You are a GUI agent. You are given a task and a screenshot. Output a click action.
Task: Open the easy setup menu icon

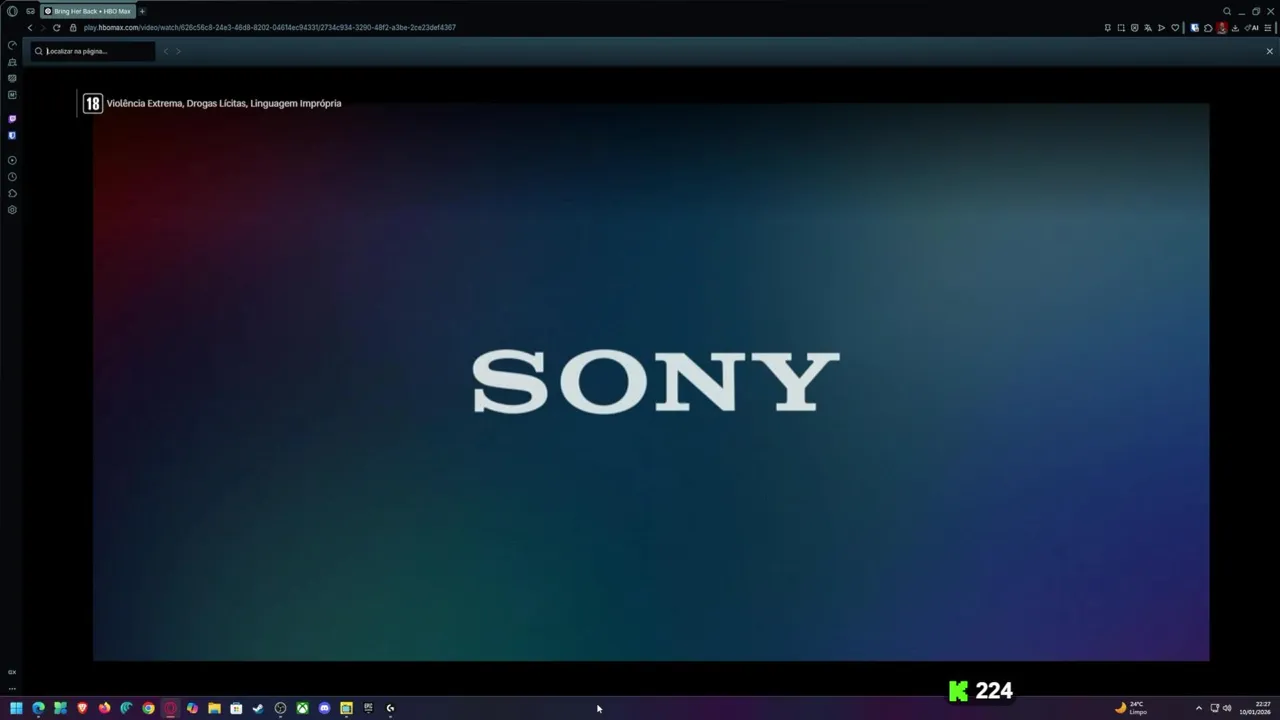tap(1268, 28)
